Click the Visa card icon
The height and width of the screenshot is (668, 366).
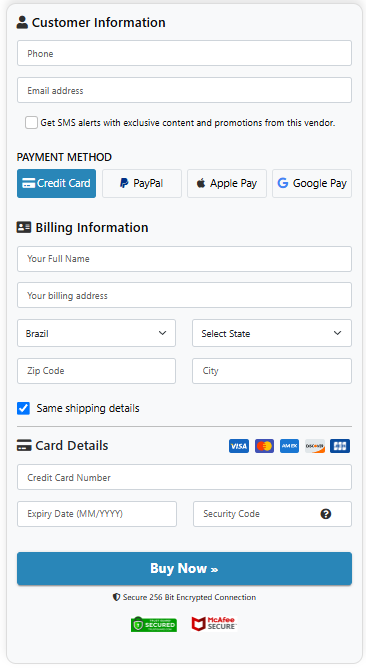239,446
